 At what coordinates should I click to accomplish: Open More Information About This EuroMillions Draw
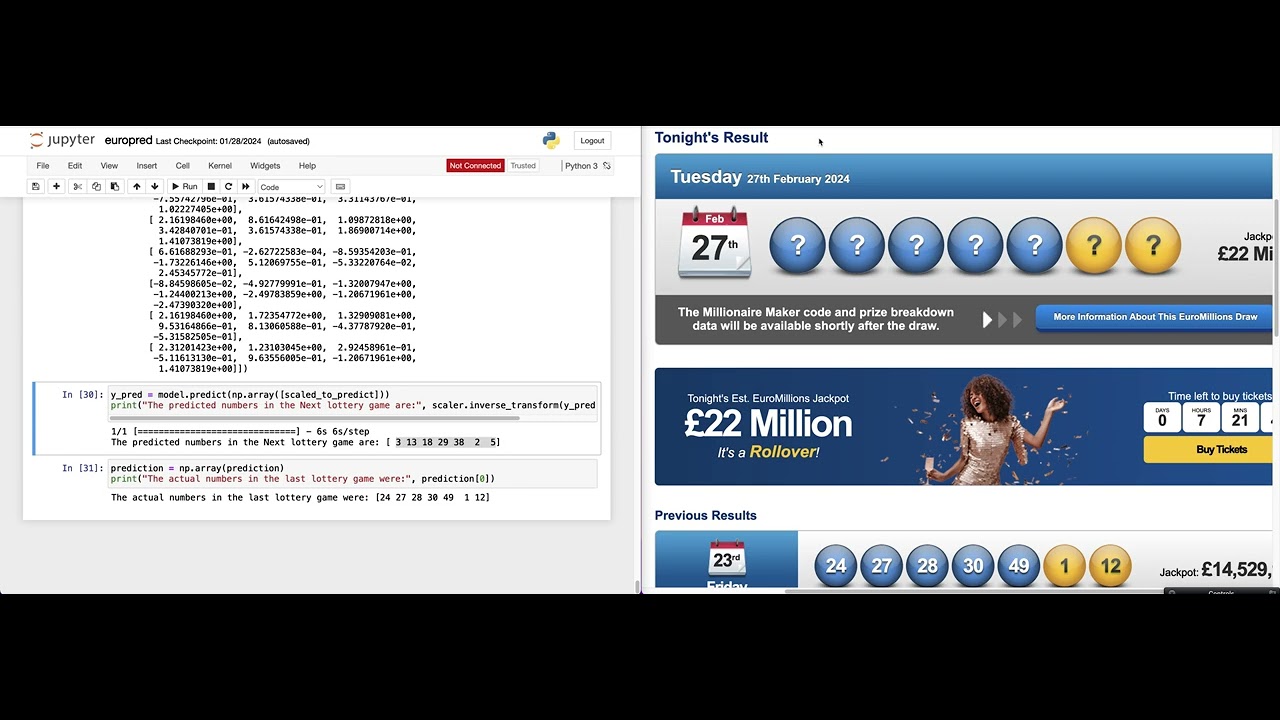[x=1154, y=317]
